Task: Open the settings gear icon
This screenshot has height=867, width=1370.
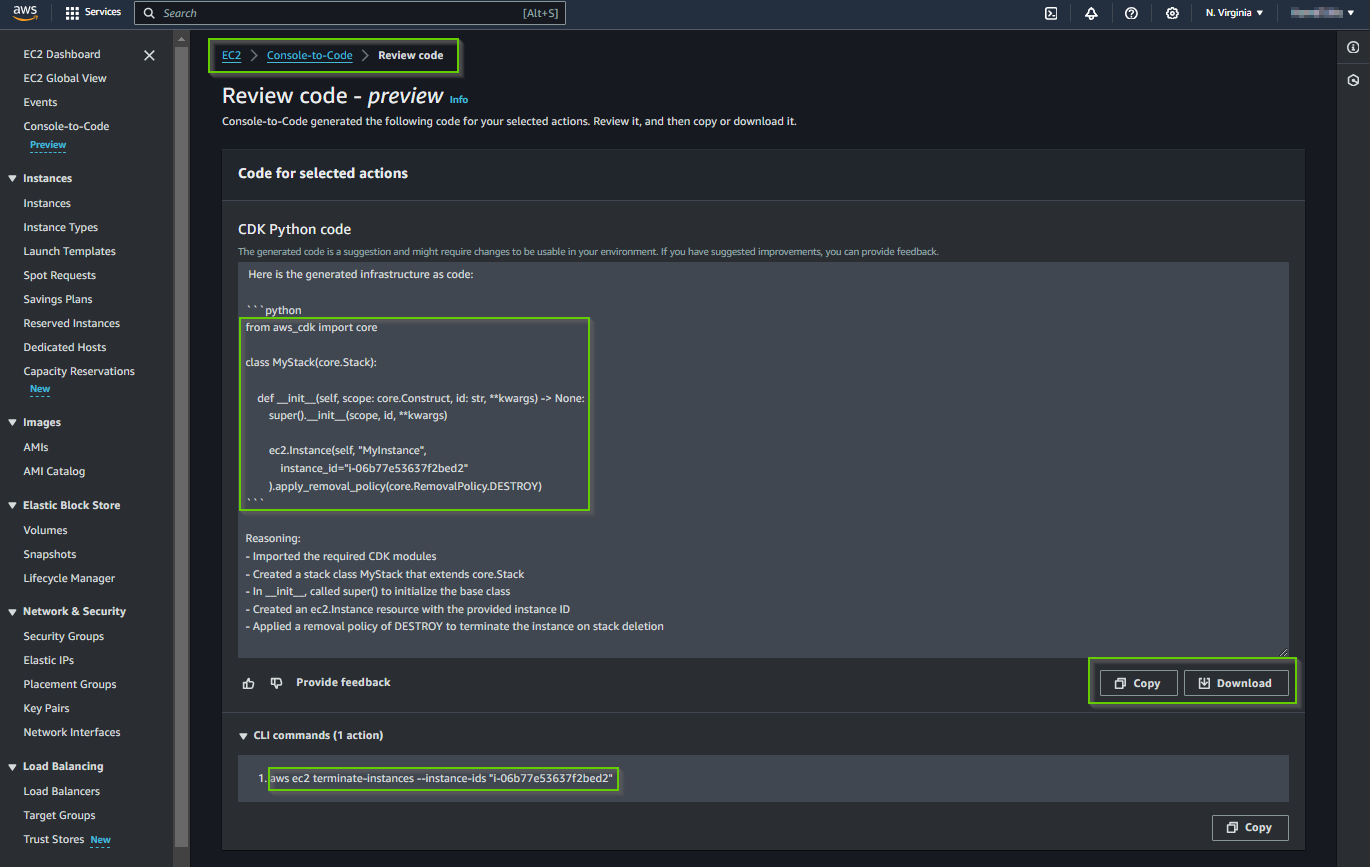Action: [1172, 13]
